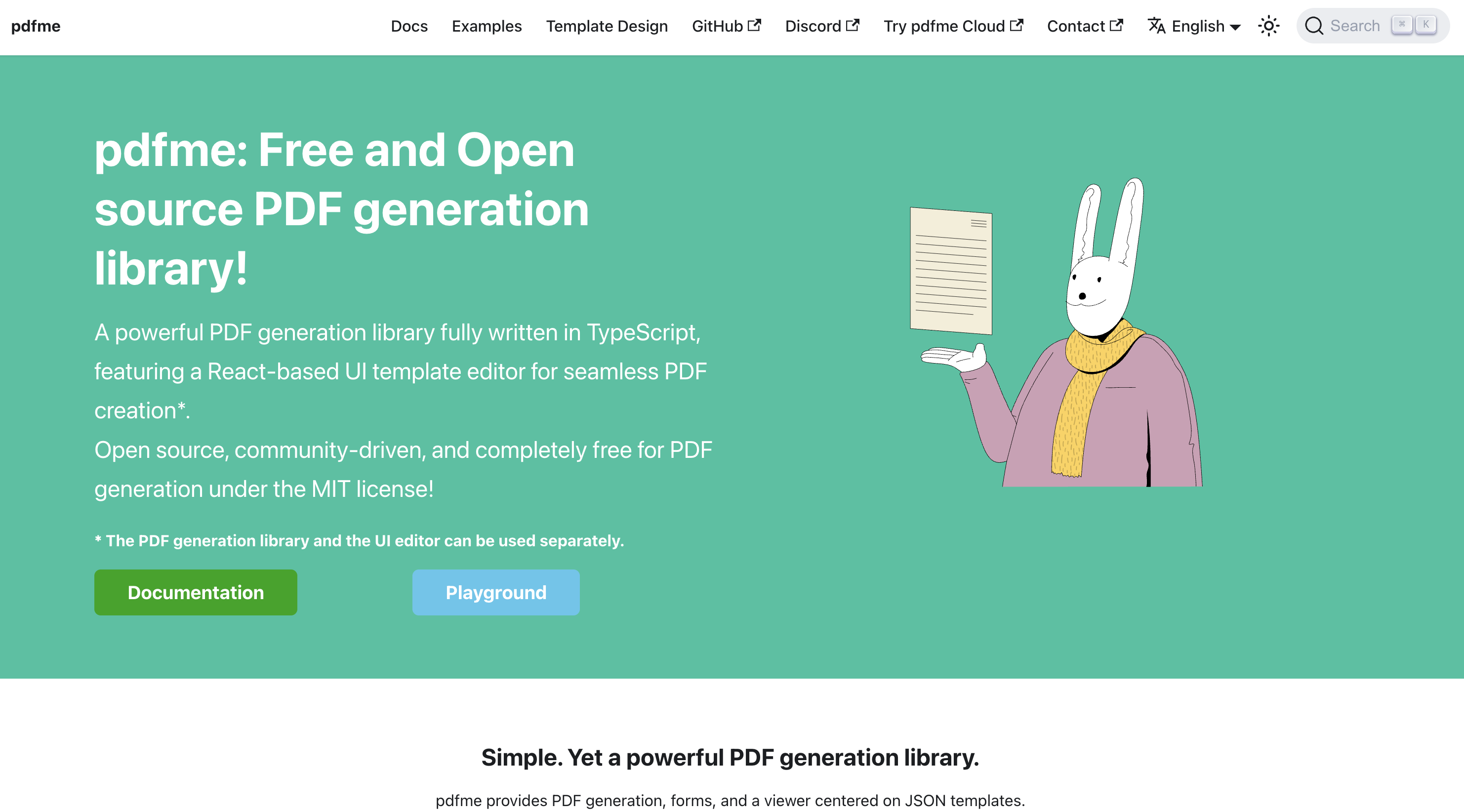Click the UI editor separately note text
Screen dimensions: 1464x812
[359, 540]
